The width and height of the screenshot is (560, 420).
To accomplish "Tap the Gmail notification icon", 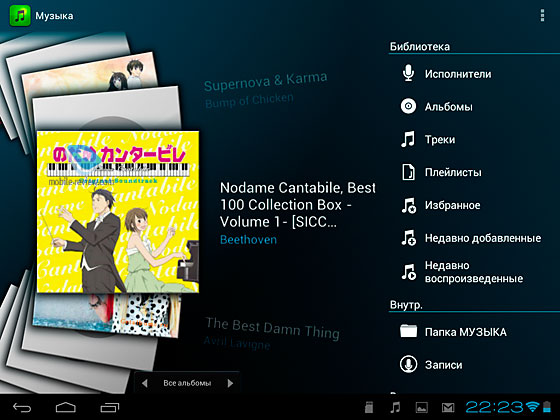I will 448,407.
